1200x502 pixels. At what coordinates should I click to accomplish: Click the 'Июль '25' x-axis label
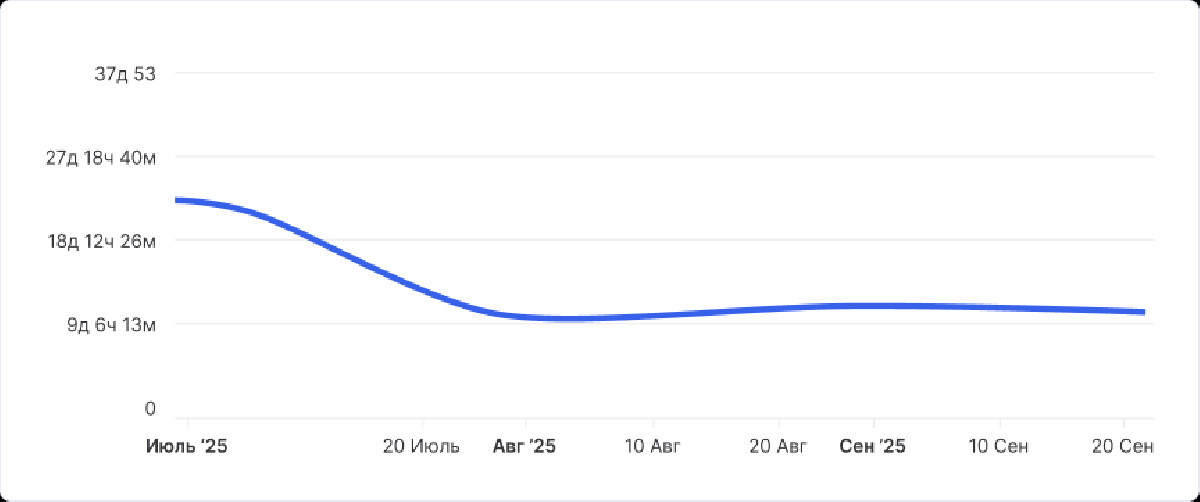click(187, 446)
